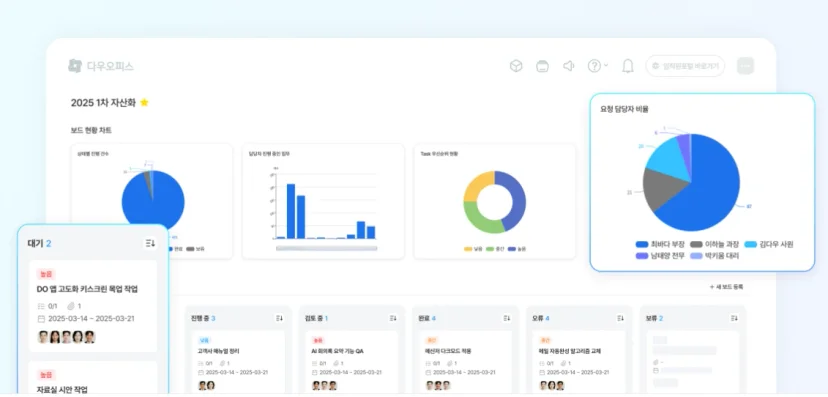Click the 보류 2 column header
The width and height of the screenshot is (828, 397).
tap(654, 318)
